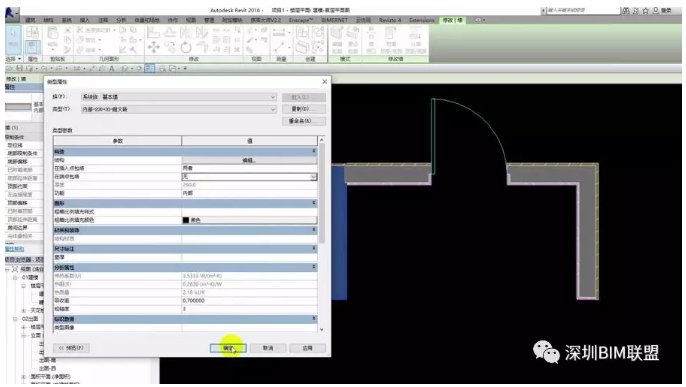Viewport: 686px width, 387px height.
Task: Select the Copy tool beside Move
Action: coord(170,47)
